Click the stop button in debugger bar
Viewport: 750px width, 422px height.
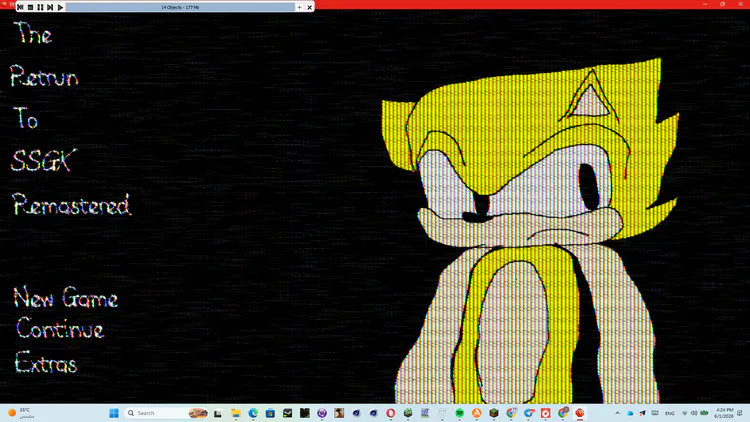tap(30, 7)
